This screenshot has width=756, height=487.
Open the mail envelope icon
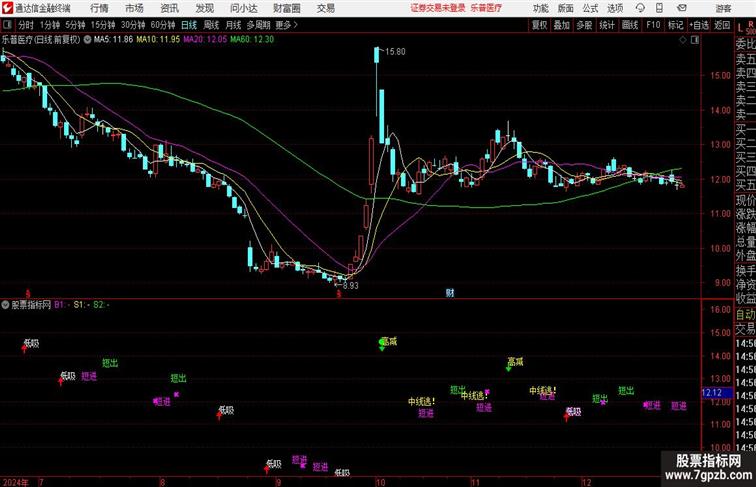pyautogui.click(x=682, y=8)
